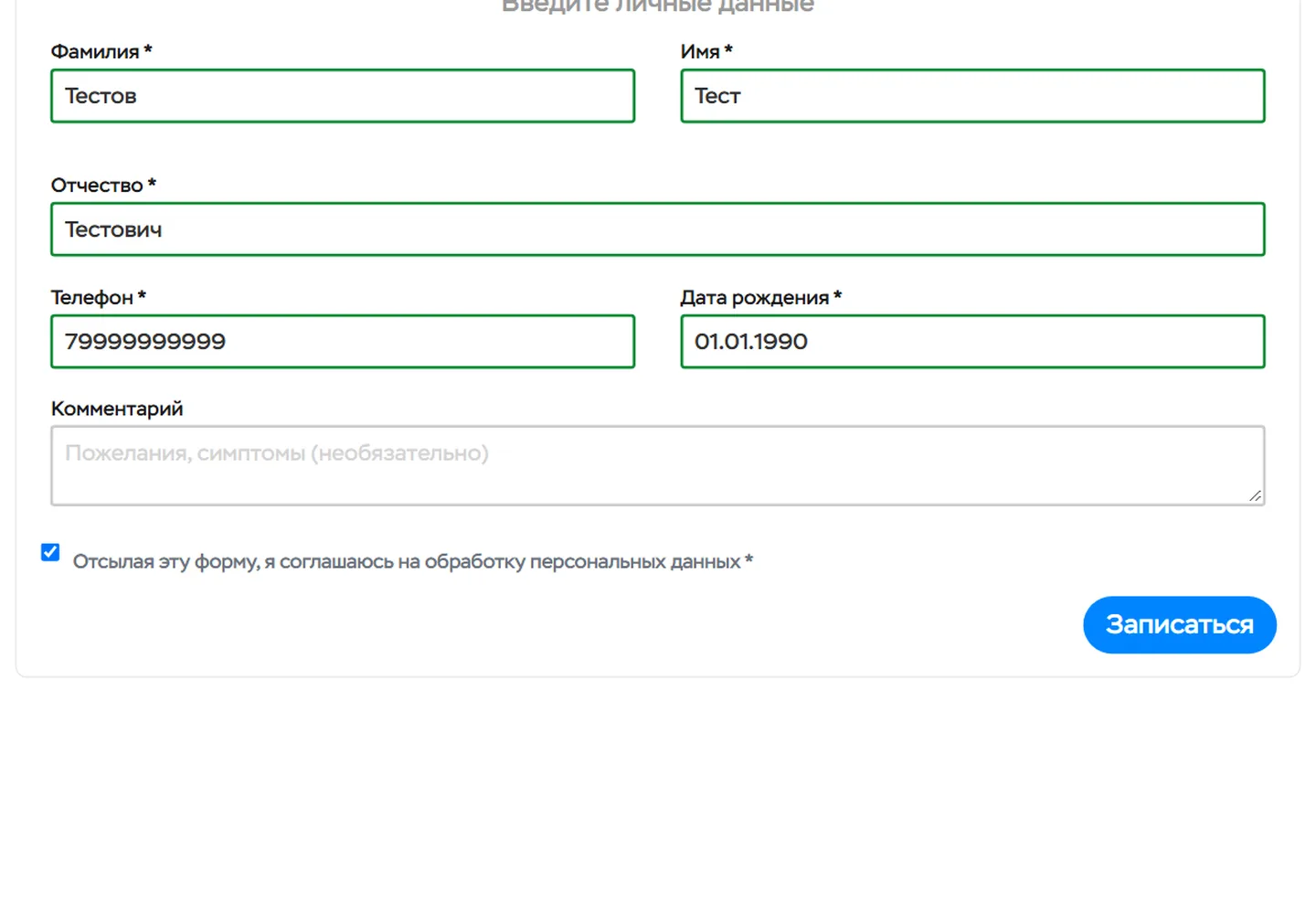Click the 'Комментарий' label

click(x=117, y=409)
